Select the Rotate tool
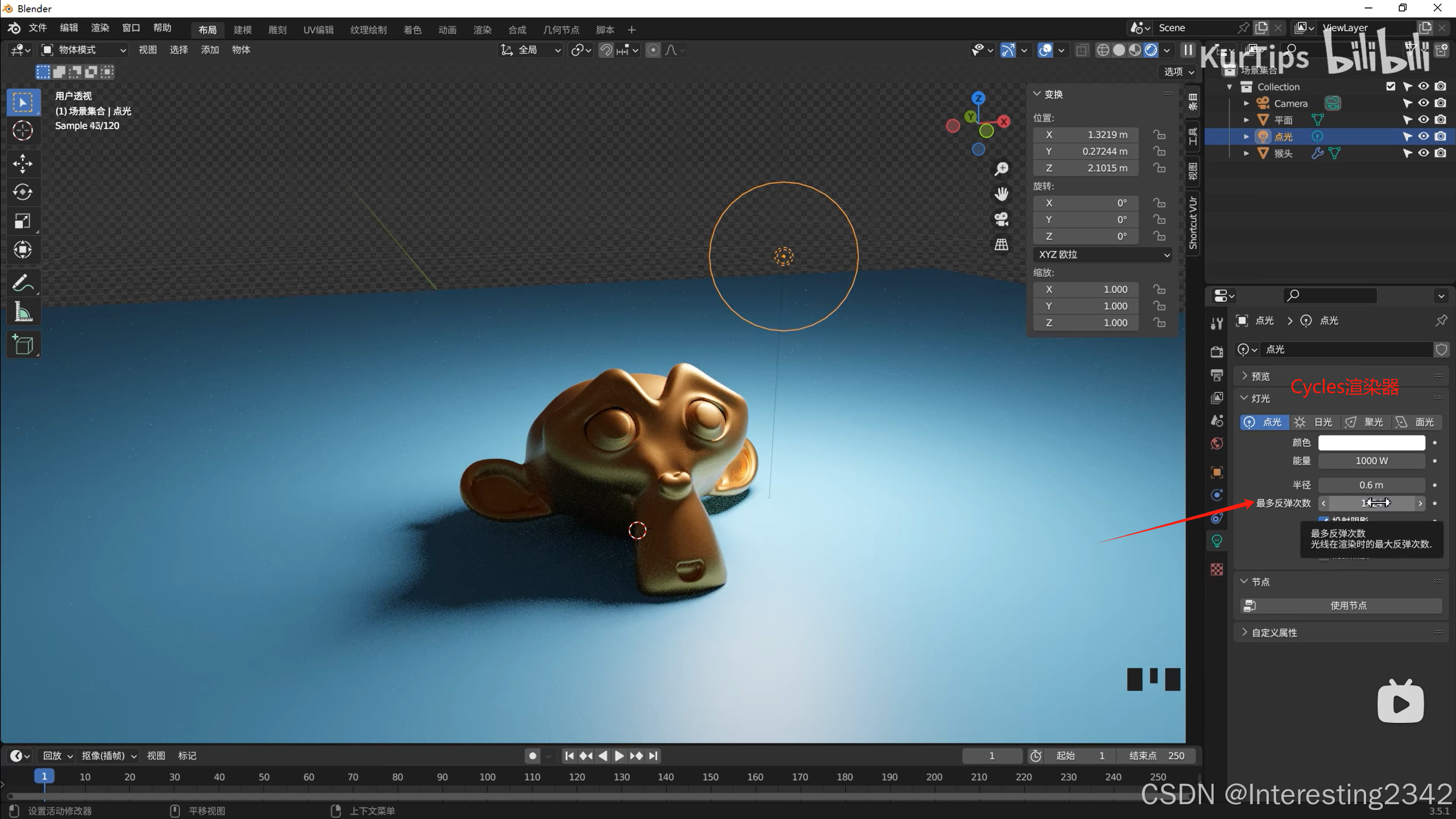This screenshot has width=1456, height=819. coord(23,192)
